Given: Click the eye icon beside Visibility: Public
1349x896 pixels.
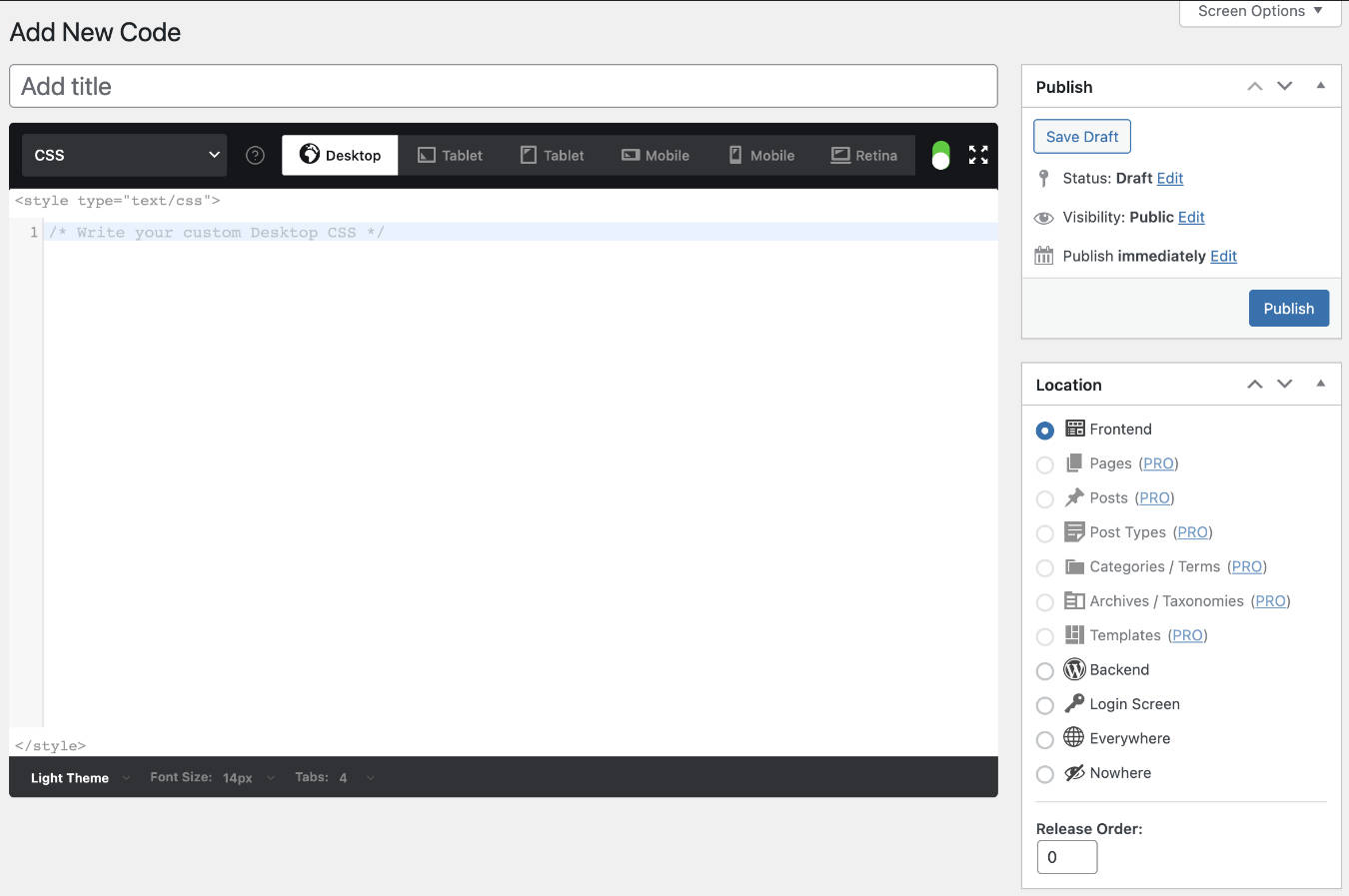Looking at the screenshot, I should pos(1041,217).
